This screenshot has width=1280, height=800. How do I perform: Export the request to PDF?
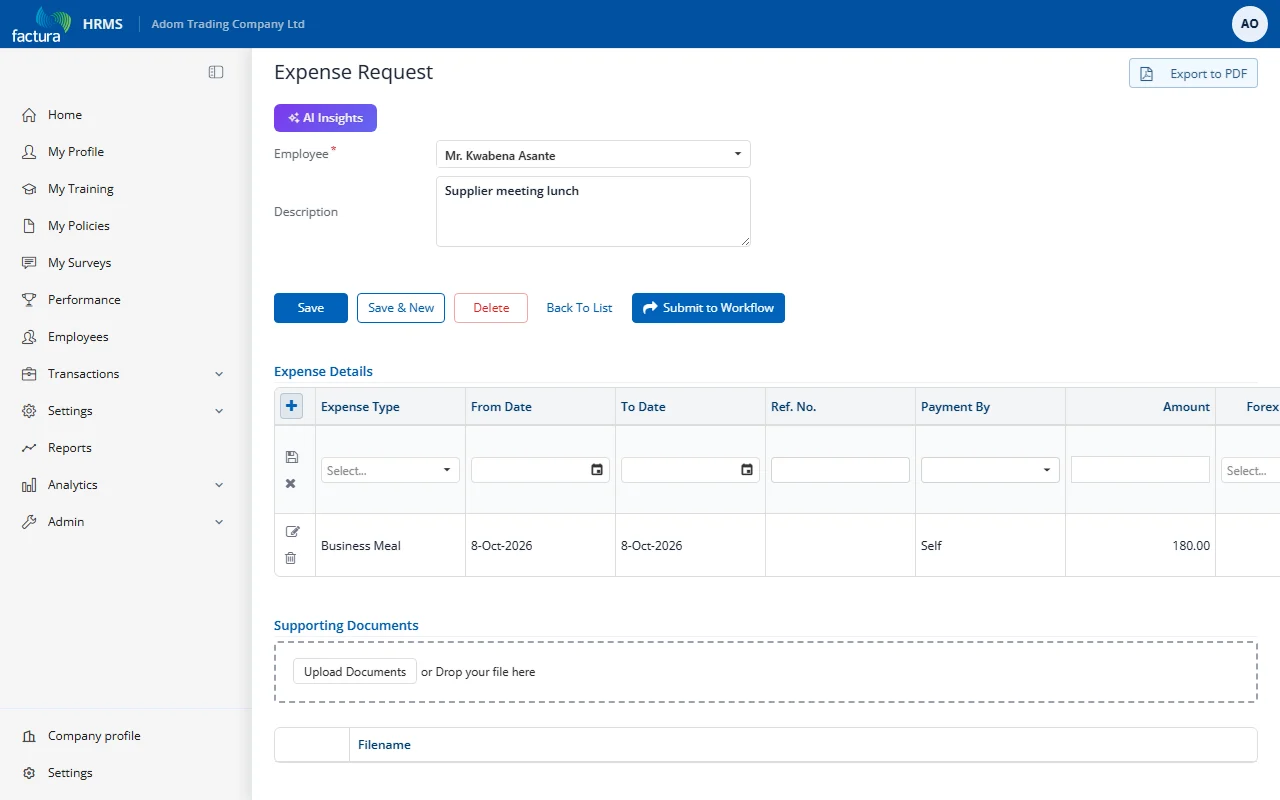coord(1193,74)
